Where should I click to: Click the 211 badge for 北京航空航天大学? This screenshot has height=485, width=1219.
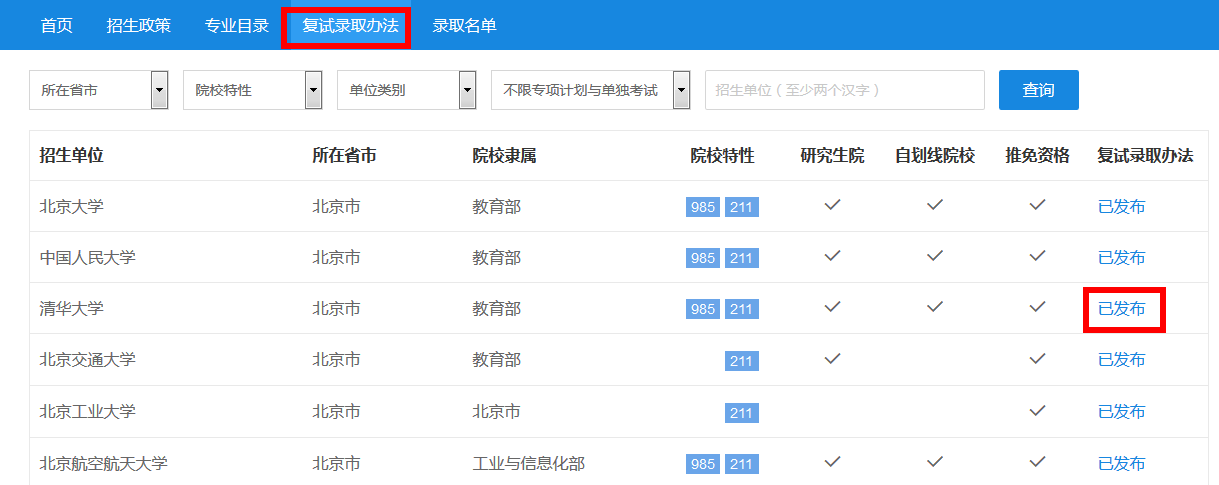tap(741, 464)
